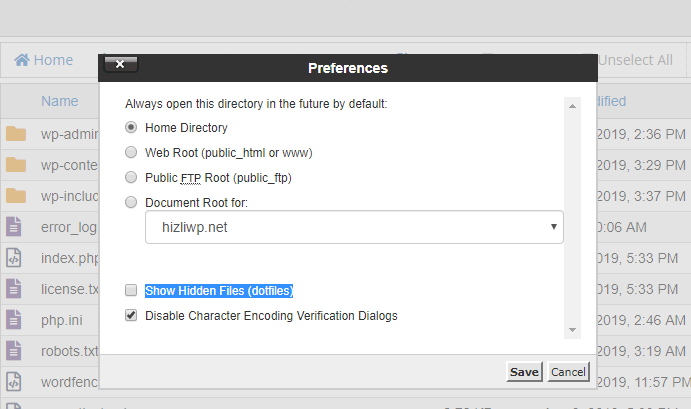
Task: Click the error_log file icon
Action: 13,227
